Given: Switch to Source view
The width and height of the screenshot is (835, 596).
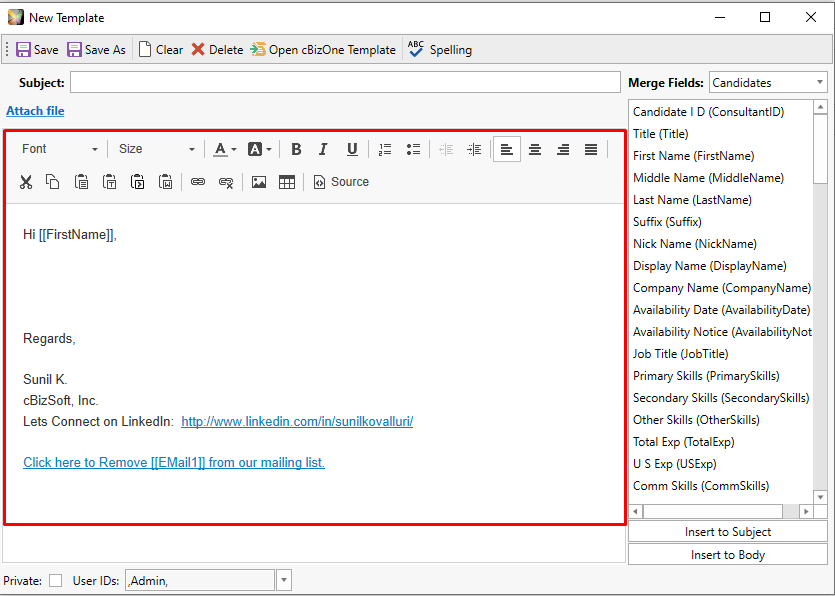Looking at the screenshot, I should (341, 182).
